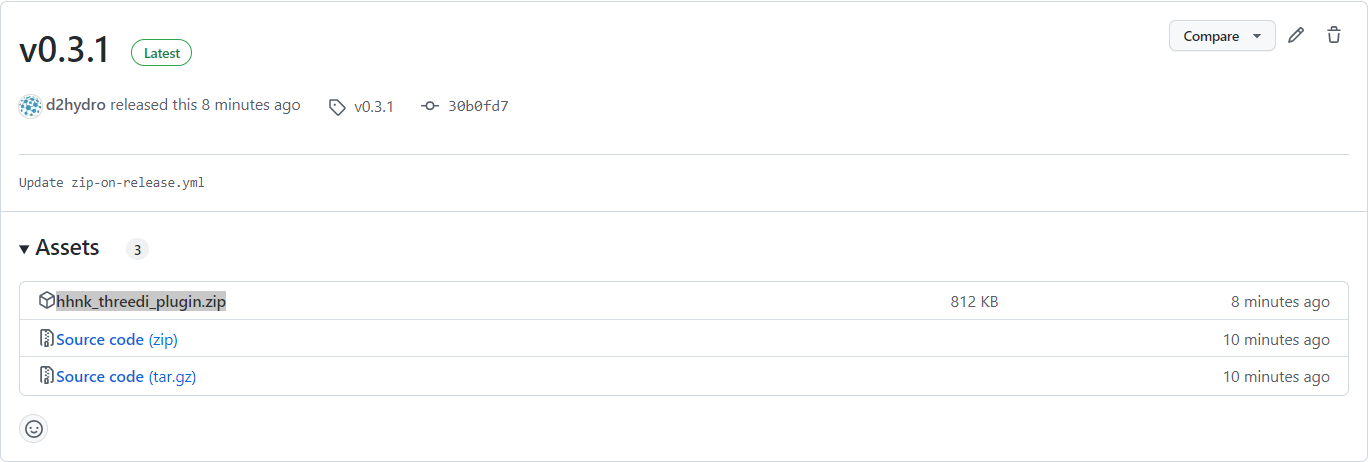This screenshot has height=462, width=1370.
Task: Click the zip file icon for Source code (zip)
Action: (x=47, y=339)
